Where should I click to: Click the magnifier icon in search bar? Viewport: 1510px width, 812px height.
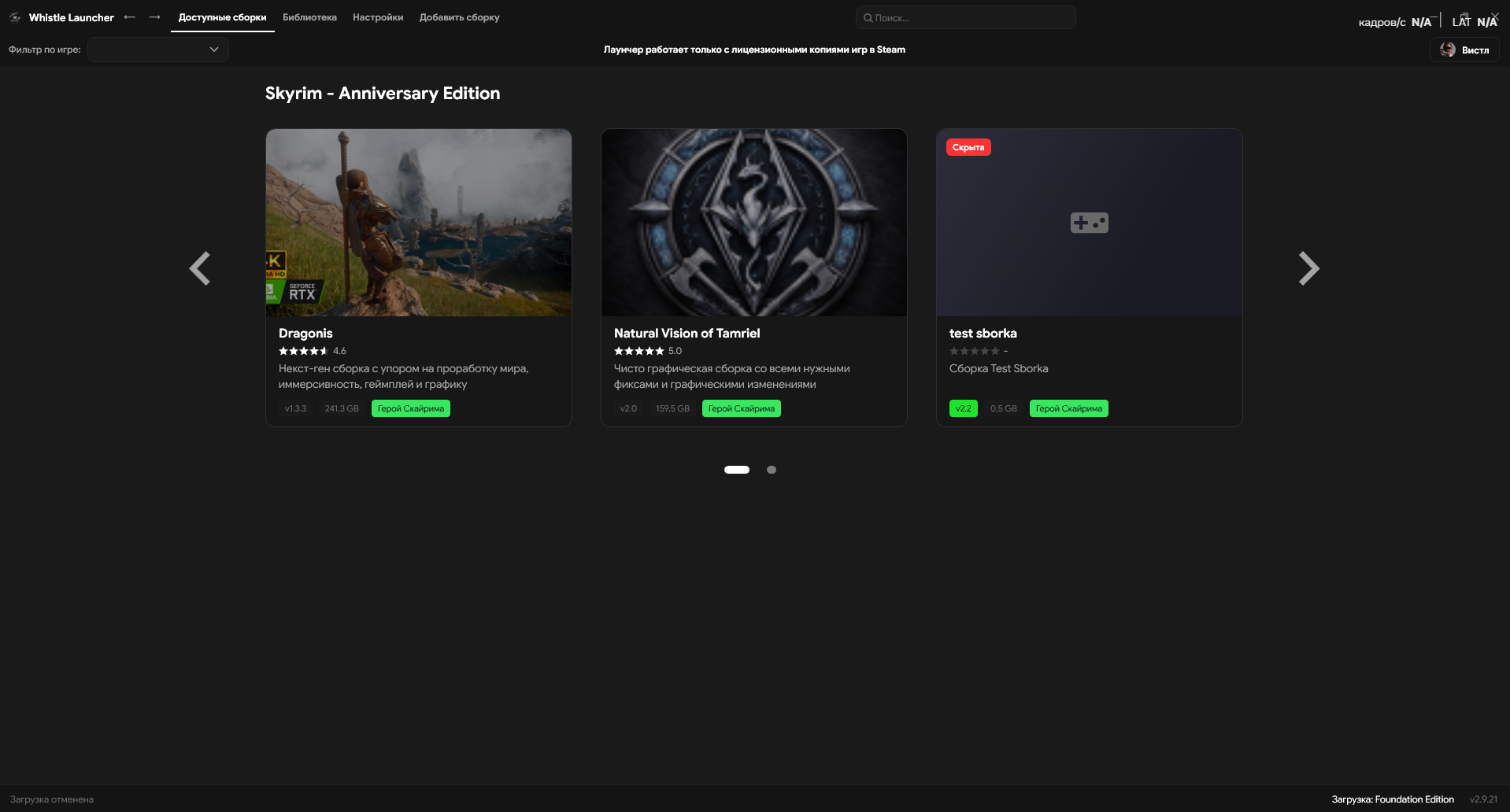(868, 17)
